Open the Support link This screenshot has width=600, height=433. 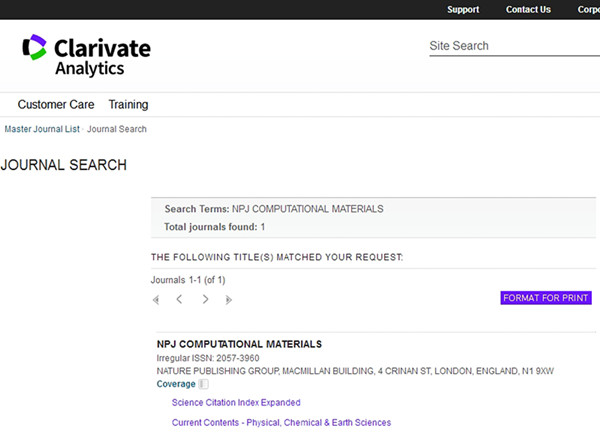(x=463, y=10)
